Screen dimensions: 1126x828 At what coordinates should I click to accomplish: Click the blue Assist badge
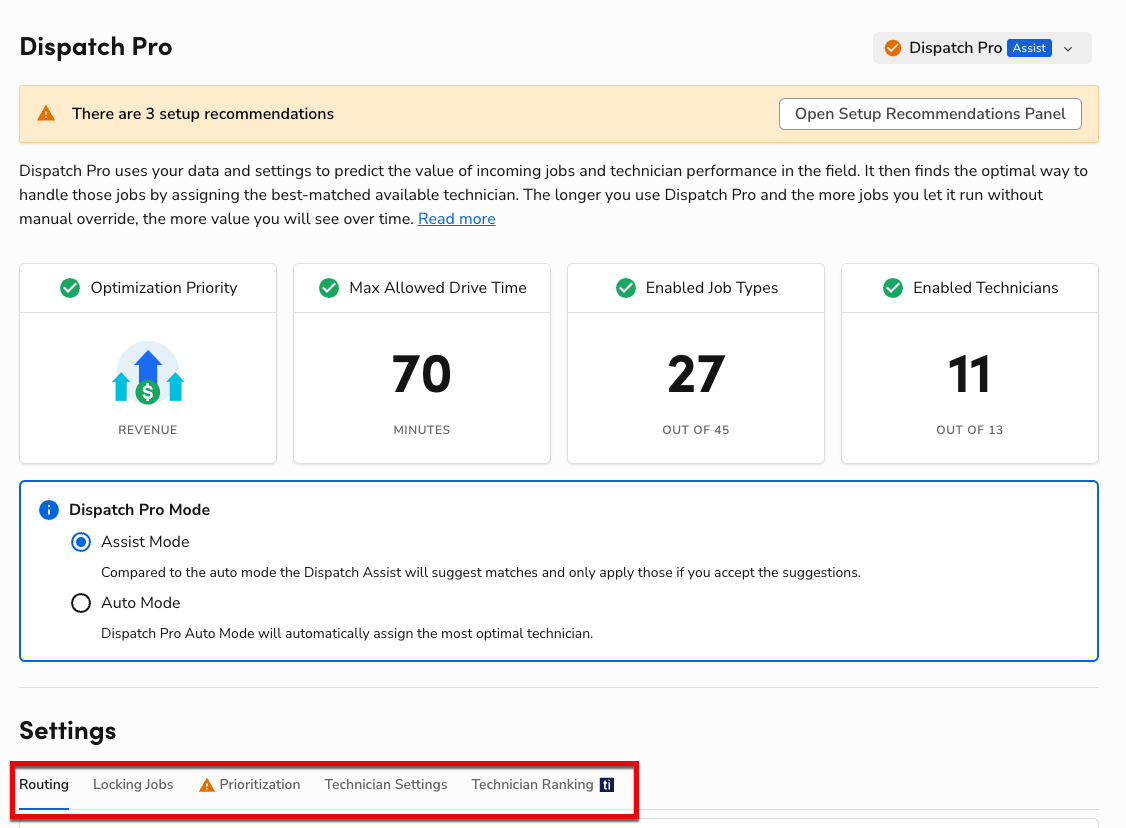pyautogui.click(x=1029, y=47)
